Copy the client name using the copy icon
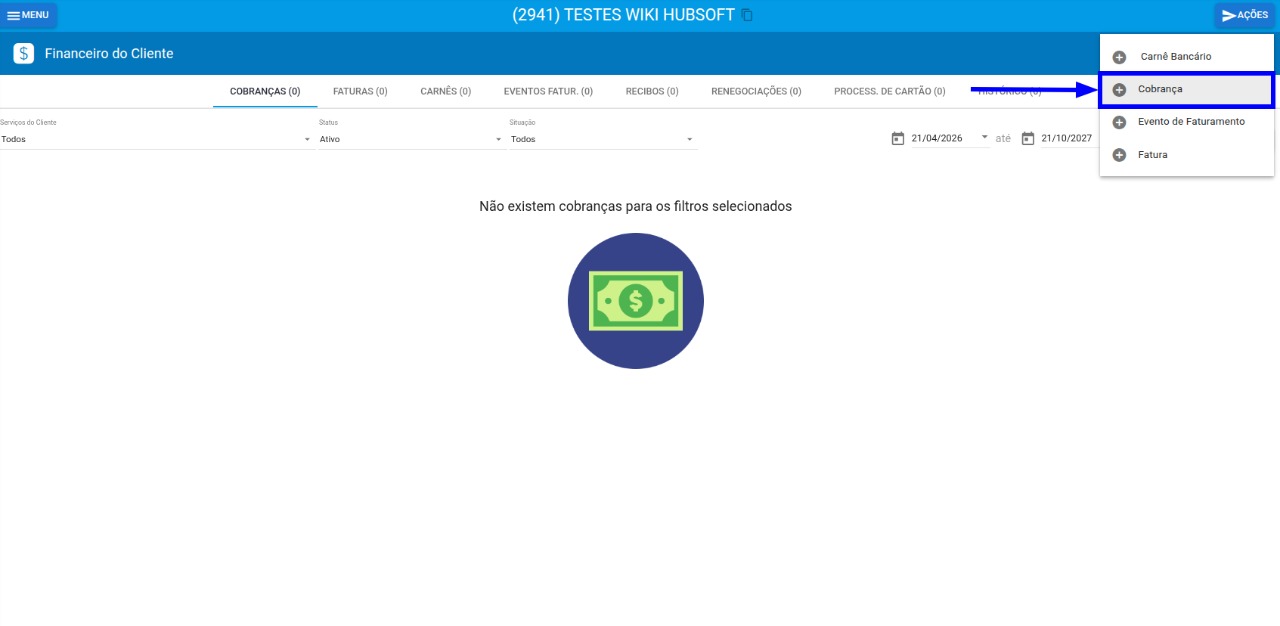 pos(747,15)
